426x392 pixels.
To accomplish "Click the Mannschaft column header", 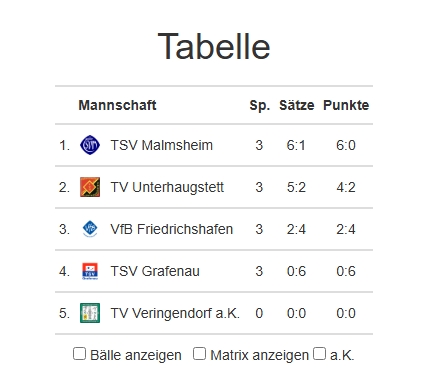I will point(117,105).
